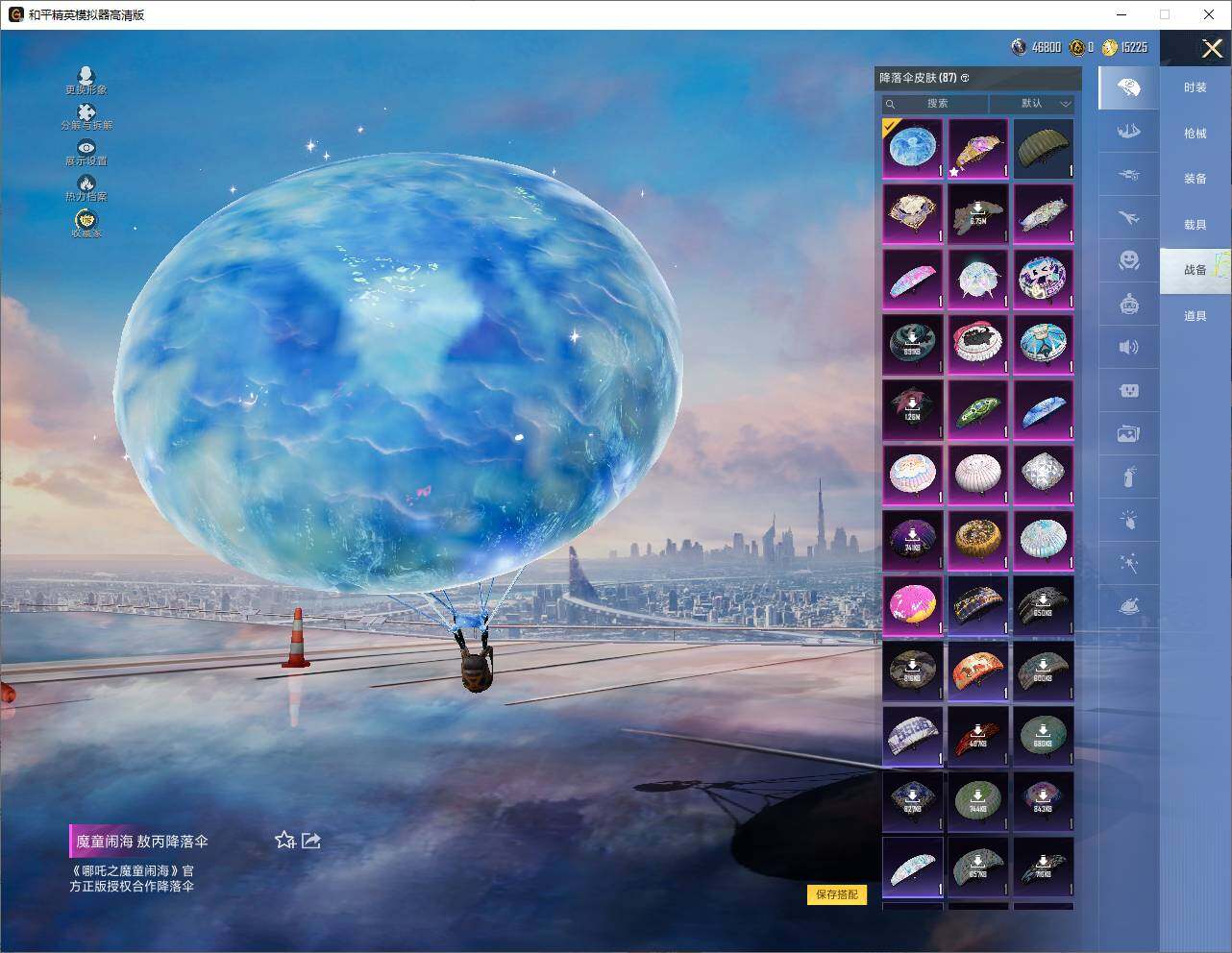This screenshot has height=953, width=1232.
Task: Select the olive green default parachute
Action: tap(1044, 149)
